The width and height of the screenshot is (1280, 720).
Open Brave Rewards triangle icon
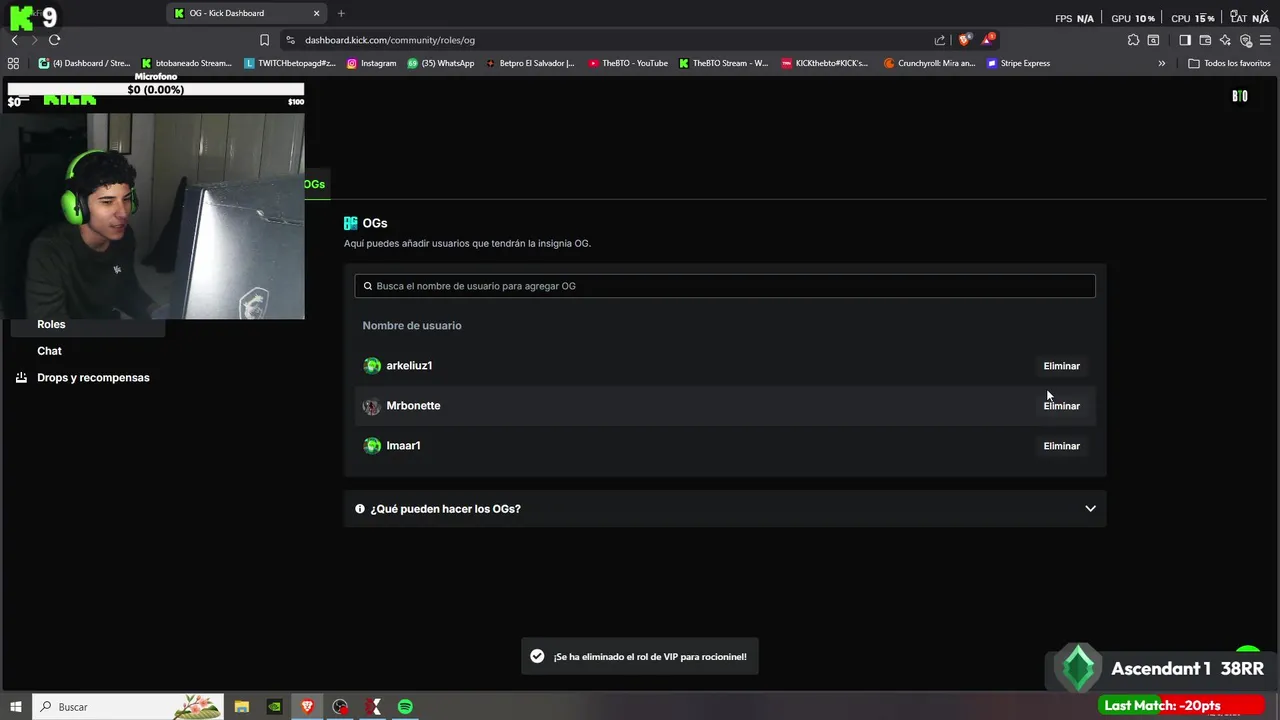988,40
